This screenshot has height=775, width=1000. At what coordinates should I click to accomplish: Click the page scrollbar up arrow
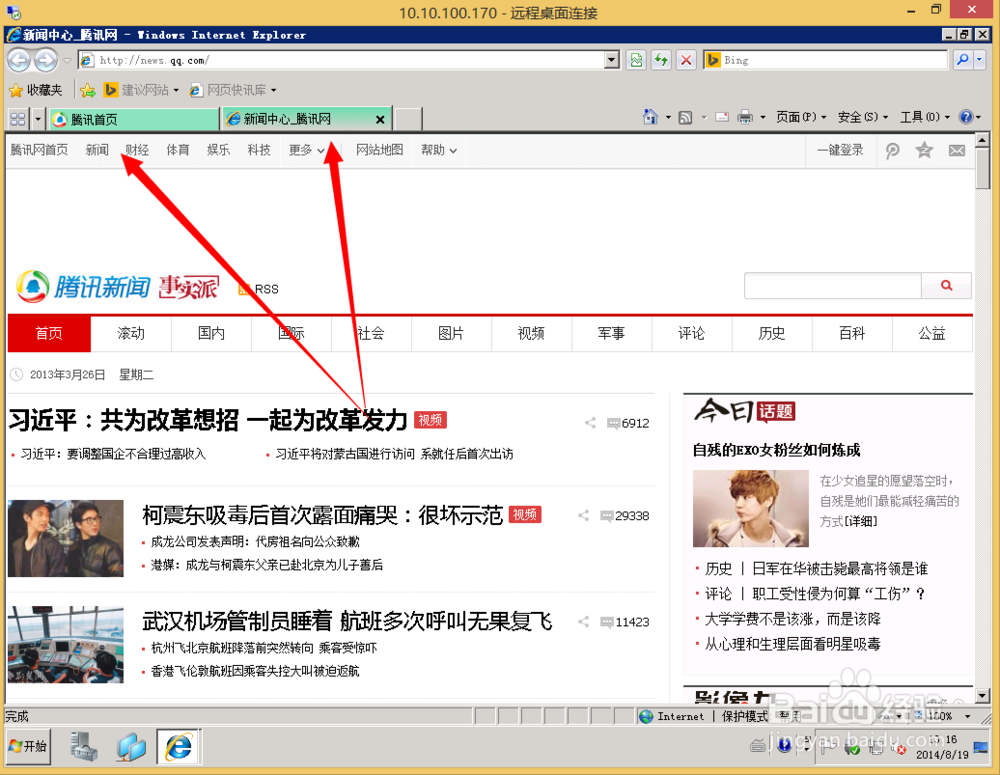tap(982, 140)
